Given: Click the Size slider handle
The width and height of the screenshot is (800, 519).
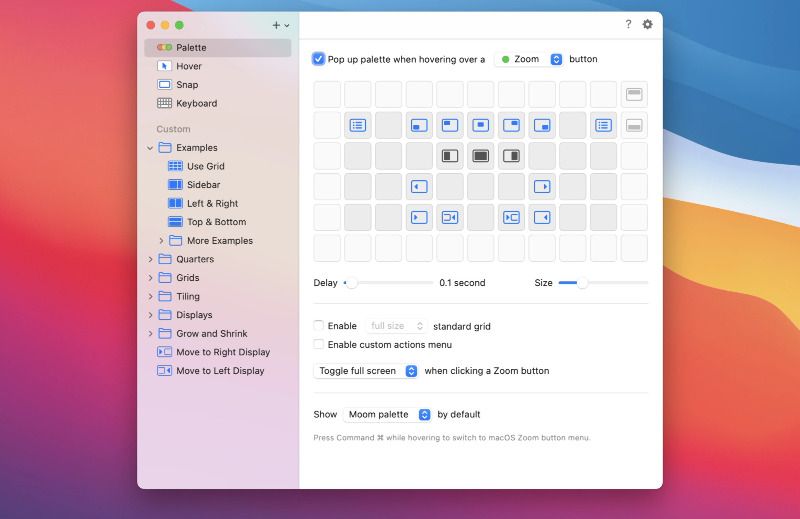Looking at the screenshot, I should pos(582,283).
